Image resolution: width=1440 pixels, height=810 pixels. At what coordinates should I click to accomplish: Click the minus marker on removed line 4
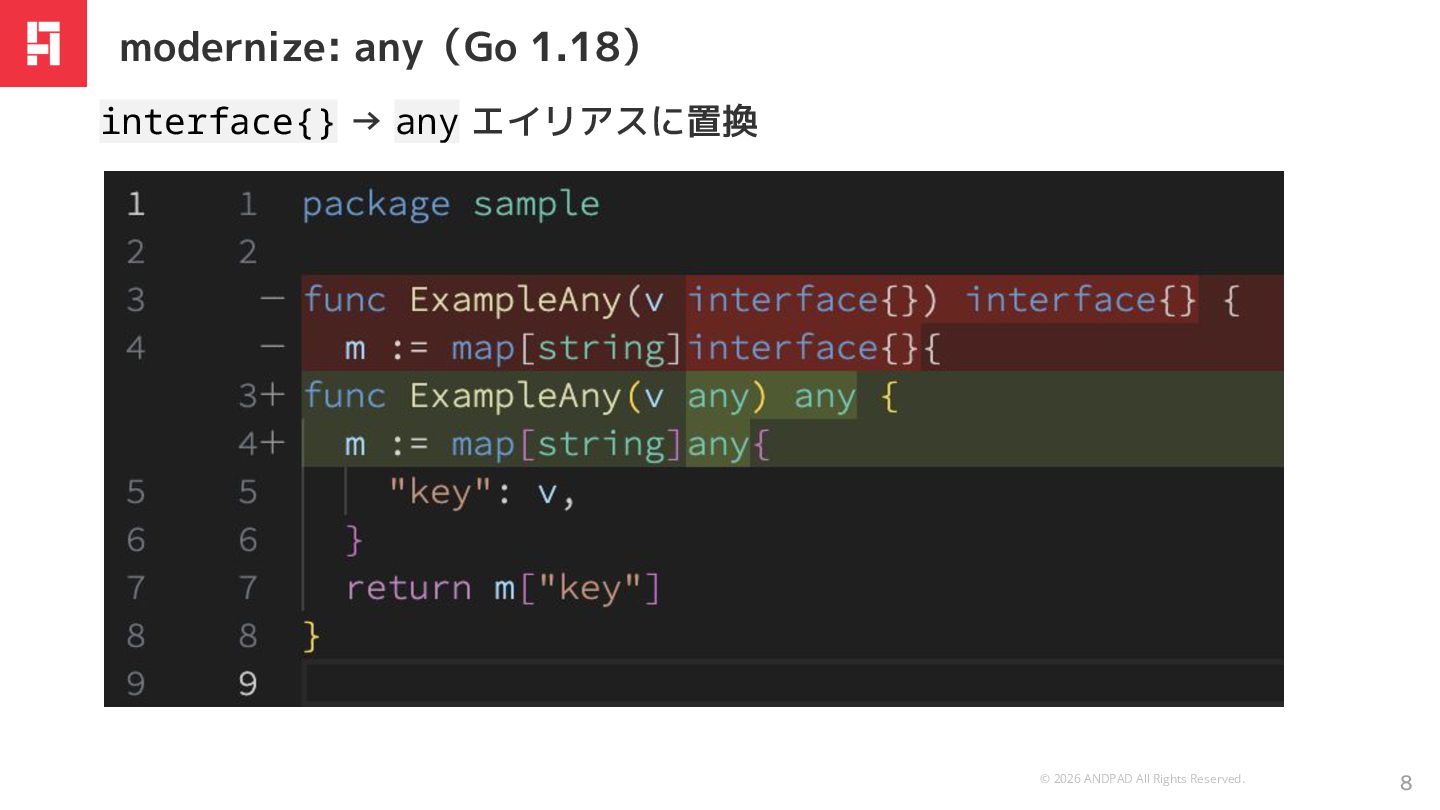(273, 347)
